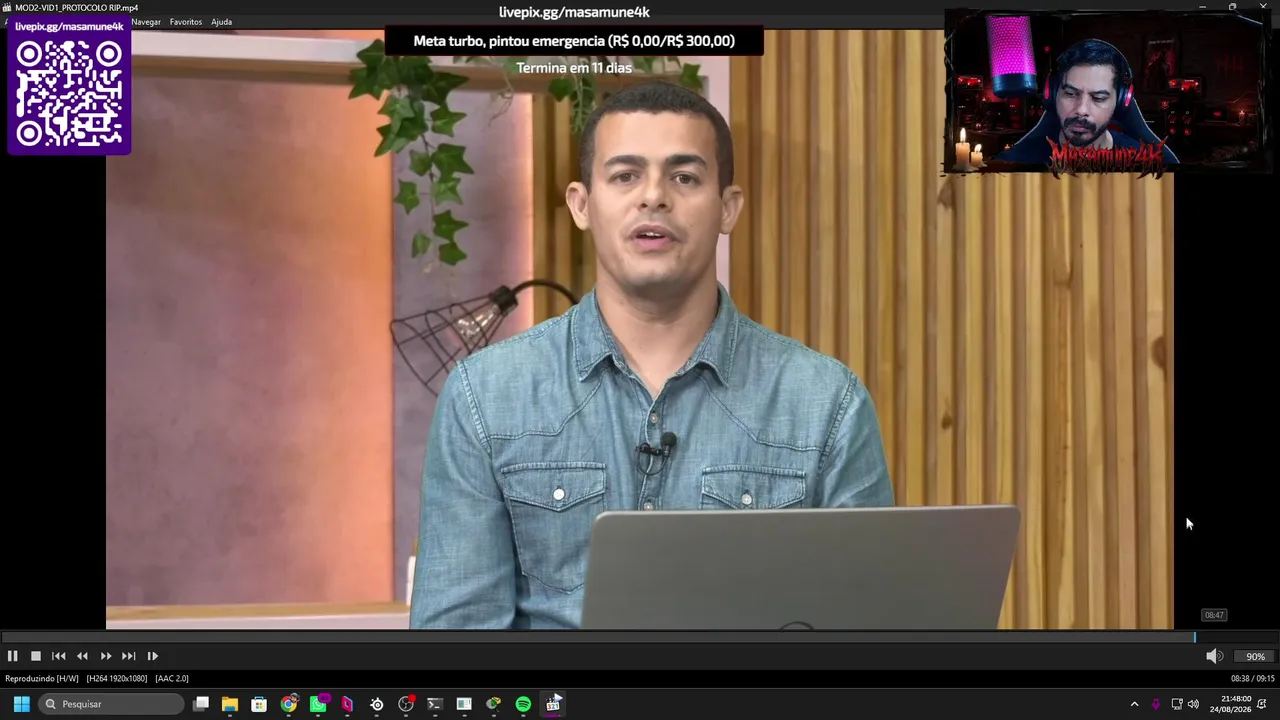
Task: Open the Favoritos menu
Action: coord(186,22)
